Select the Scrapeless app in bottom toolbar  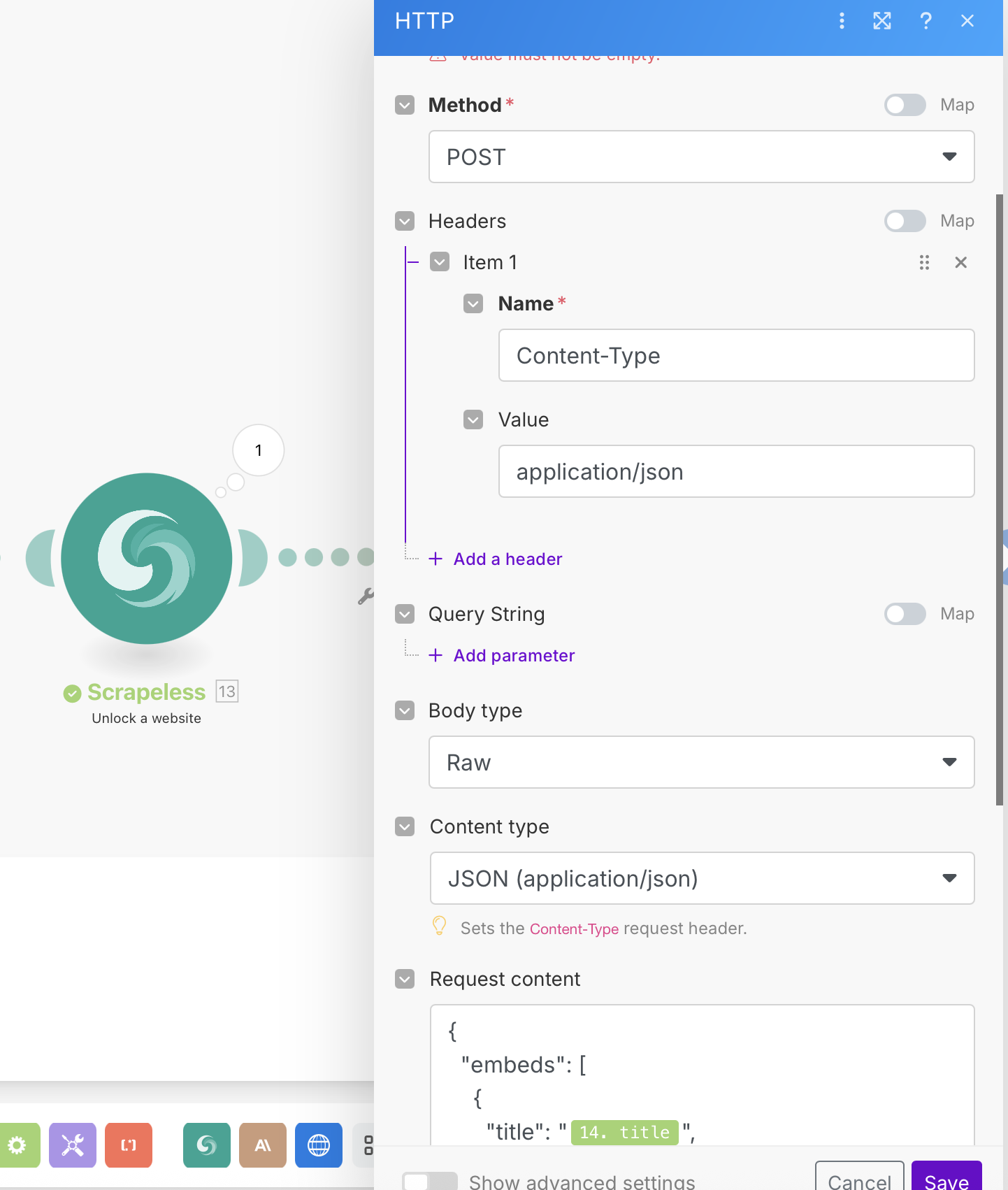pos(207,1145)
